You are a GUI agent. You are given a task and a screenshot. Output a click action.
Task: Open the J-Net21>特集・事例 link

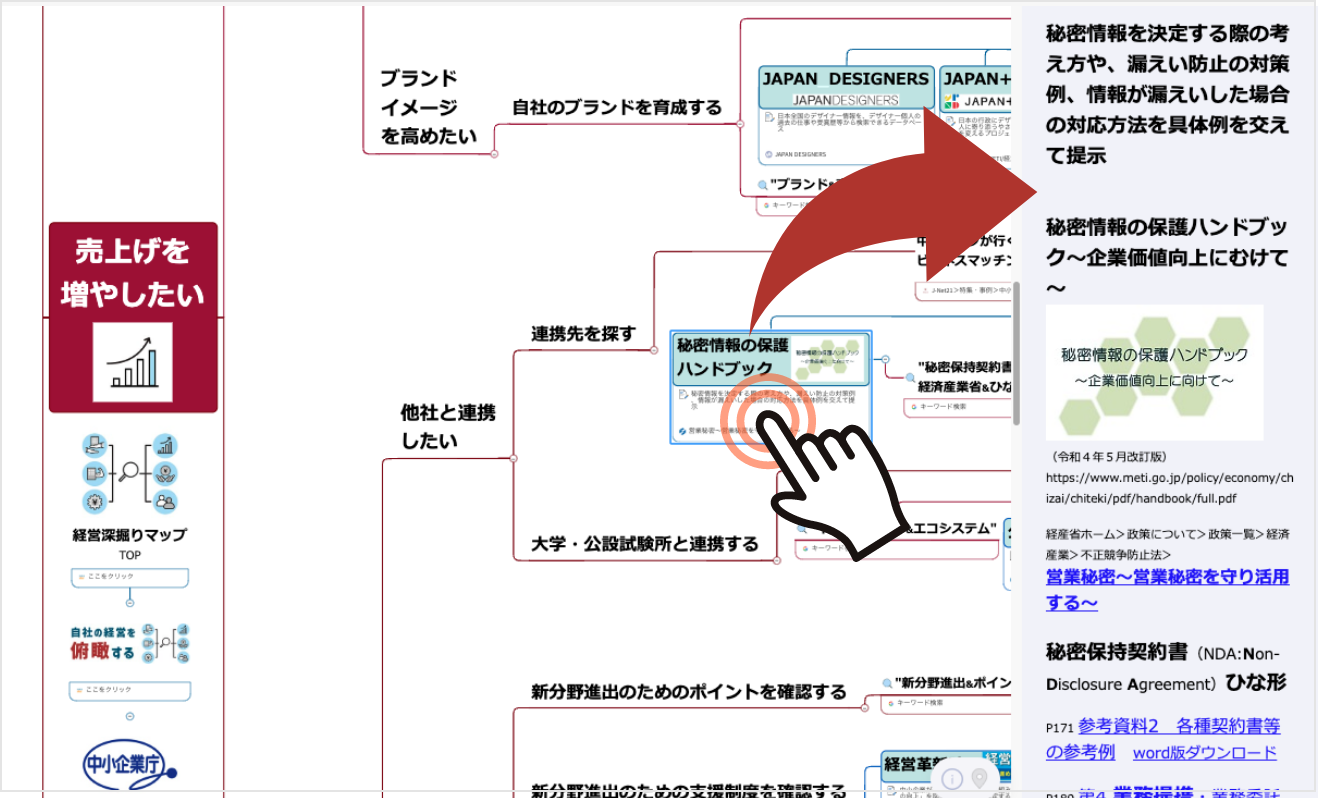963,291
